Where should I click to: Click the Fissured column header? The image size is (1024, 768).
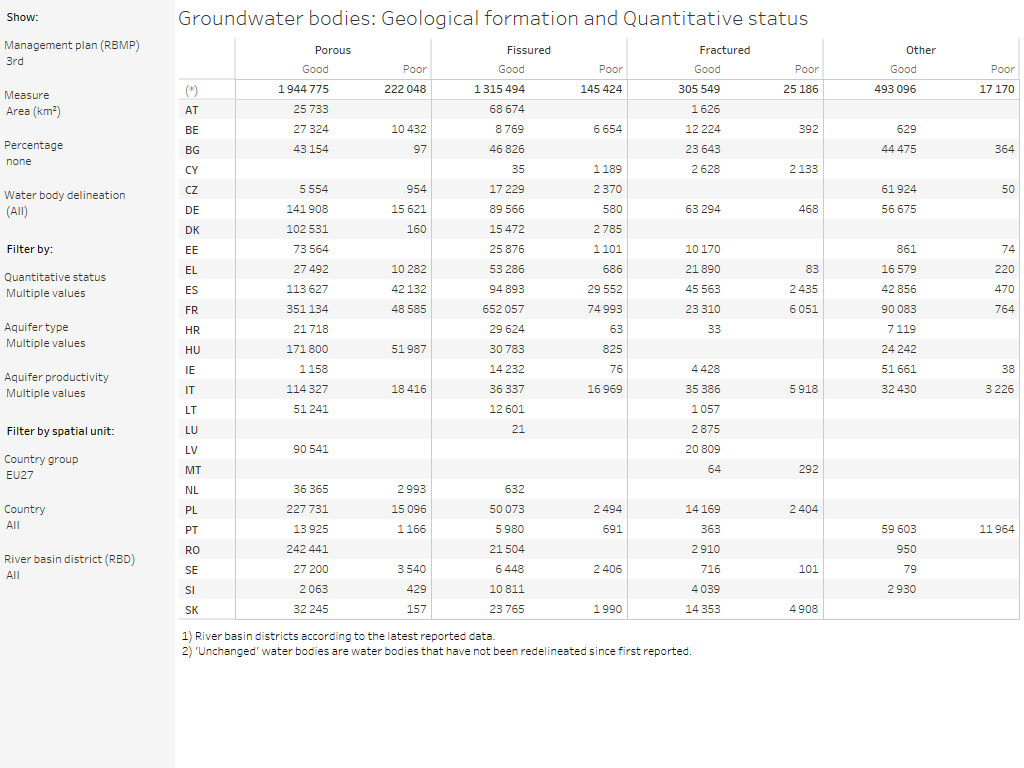pos(528,50)
